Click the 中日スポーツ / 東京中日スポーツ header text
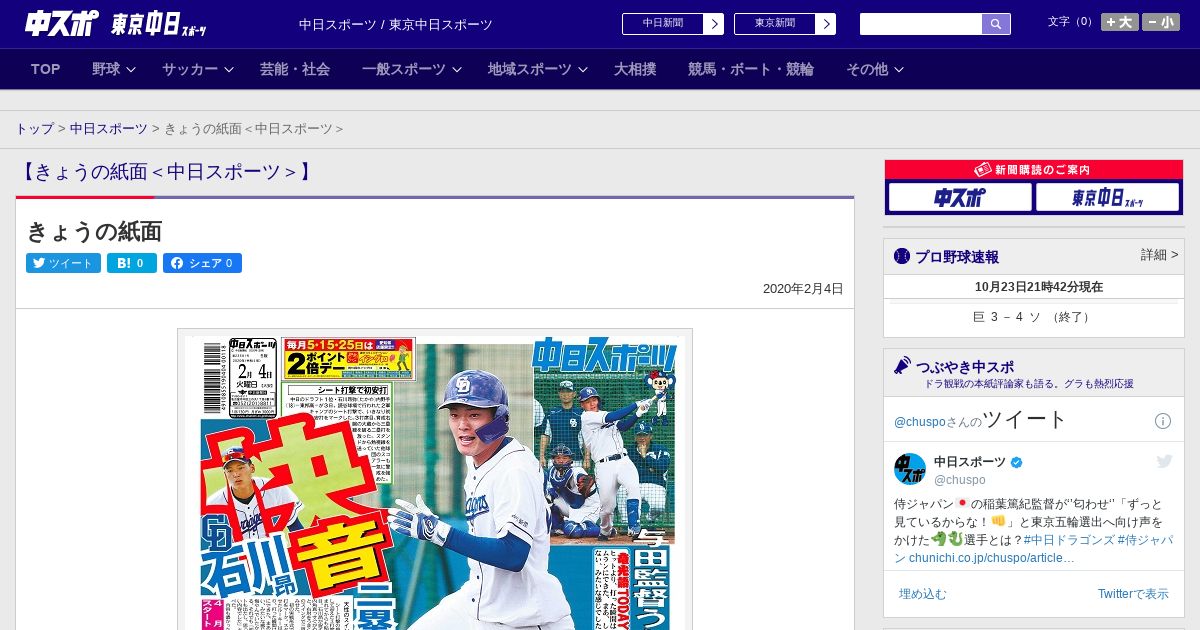Image resolution: width=1200 pixels, height=630 pixels. click(x=396, y=24)
